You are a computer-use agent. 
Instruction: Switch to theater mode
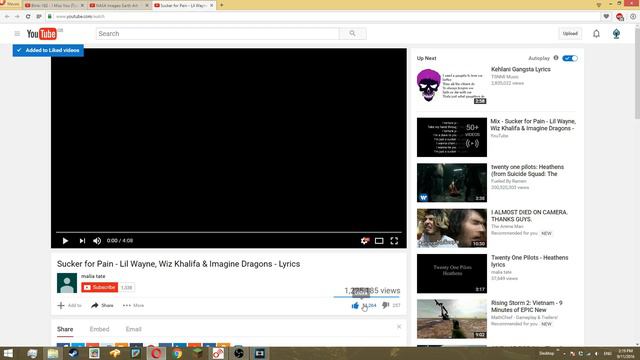pos(379,241)
